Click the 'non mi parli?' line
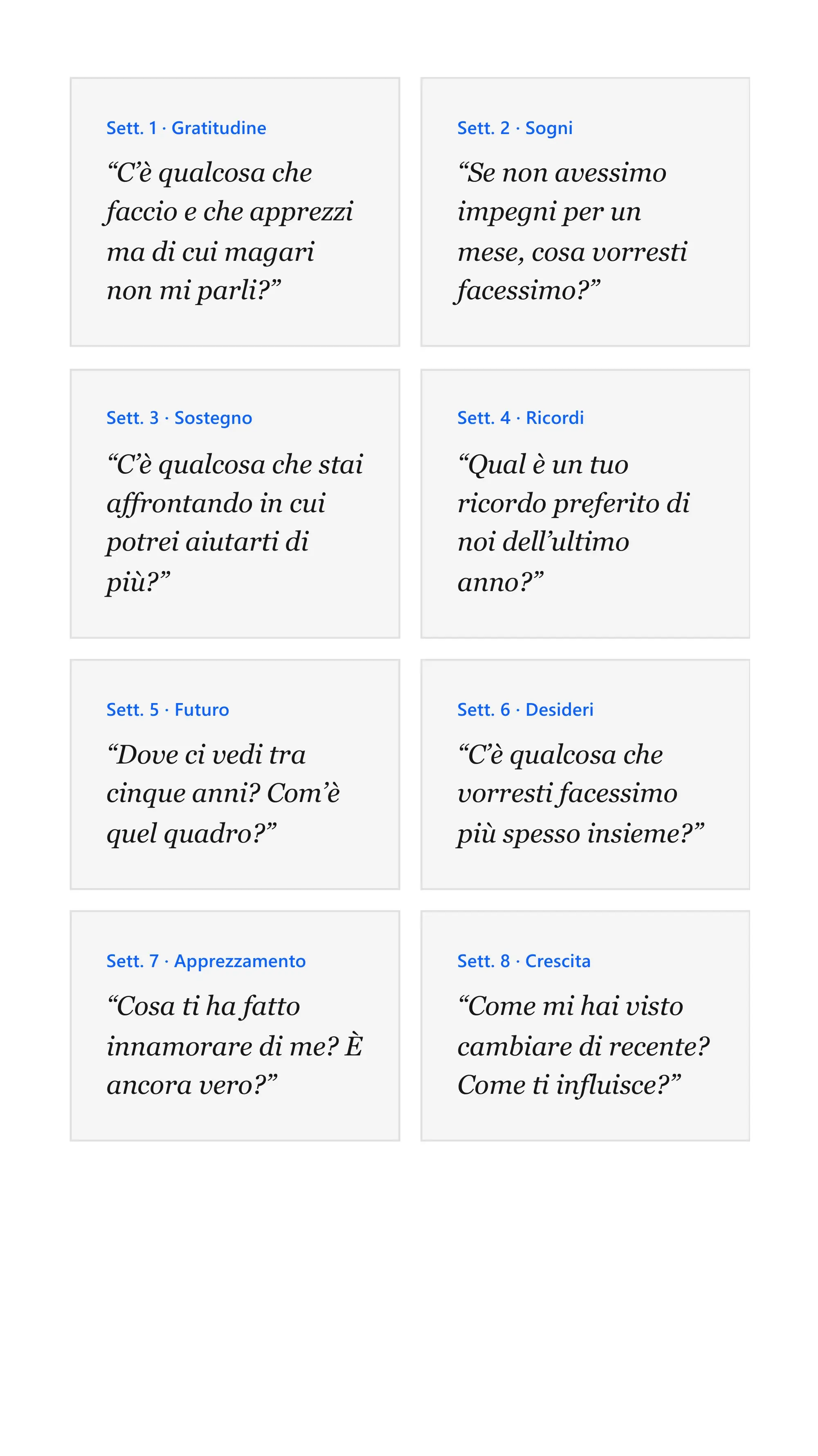818x1456 pixels. (193, 291)
